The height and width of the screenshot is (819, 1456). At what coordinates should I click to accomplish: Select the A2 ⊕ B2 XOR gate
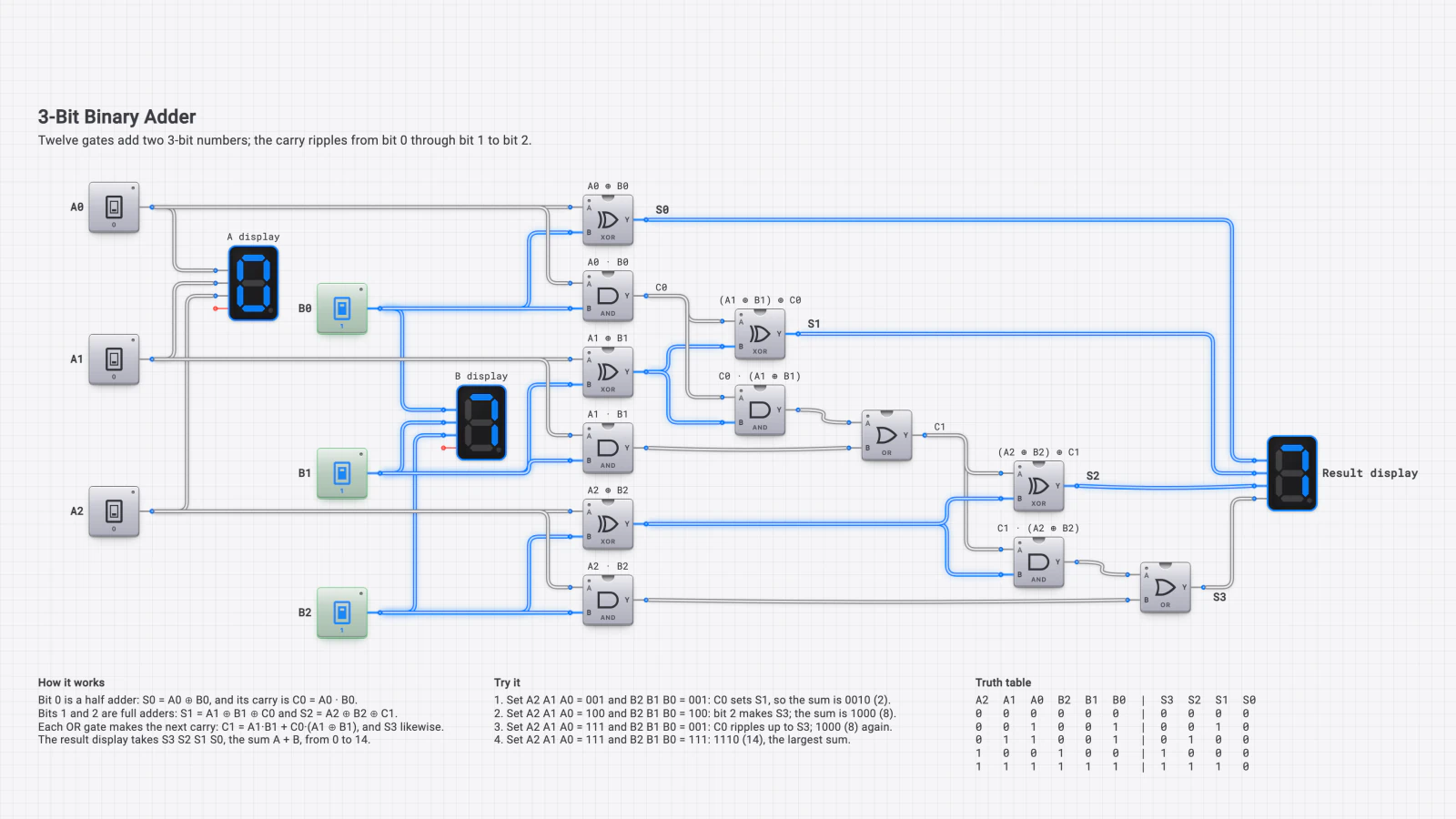(x=608, y=523)
